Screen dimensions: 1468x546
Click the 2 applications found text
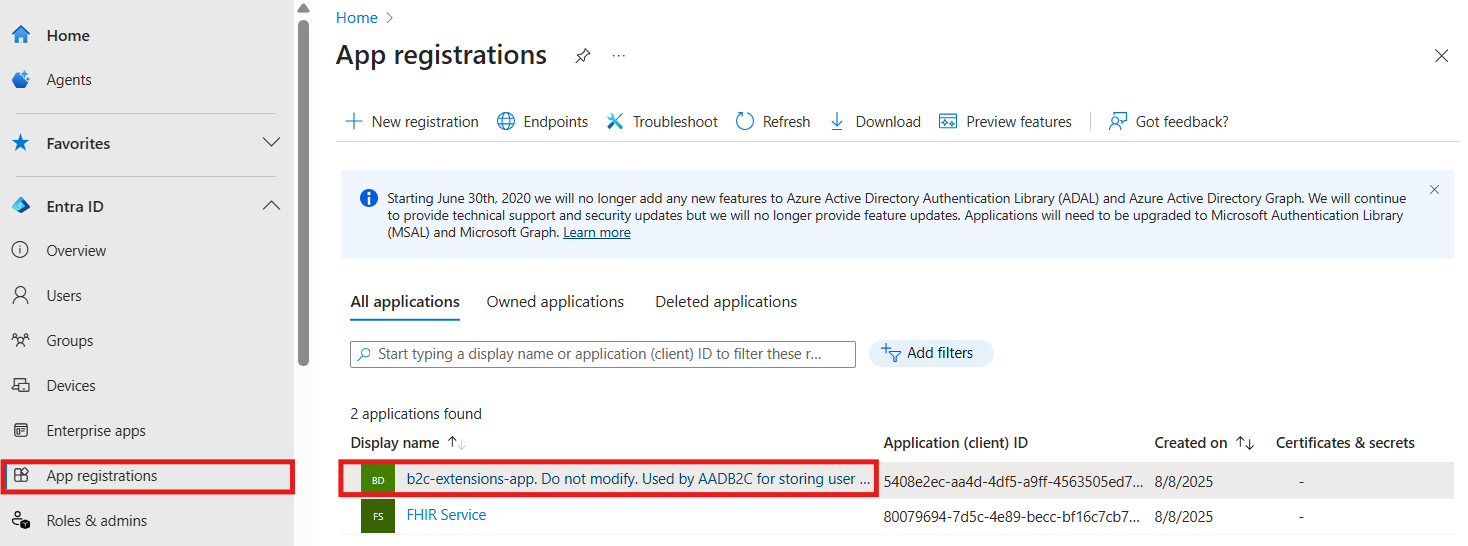point(416,414)
